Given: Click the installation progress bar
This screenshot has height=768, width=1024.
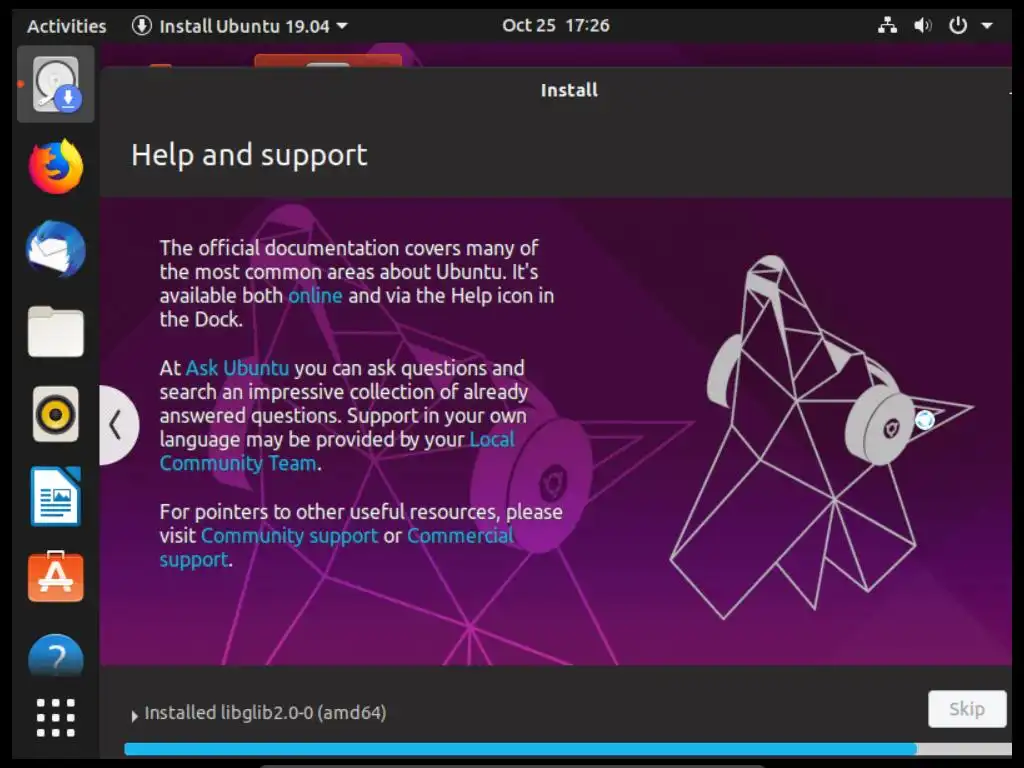Looking at the screenshot, I should [x=568, y=749].
